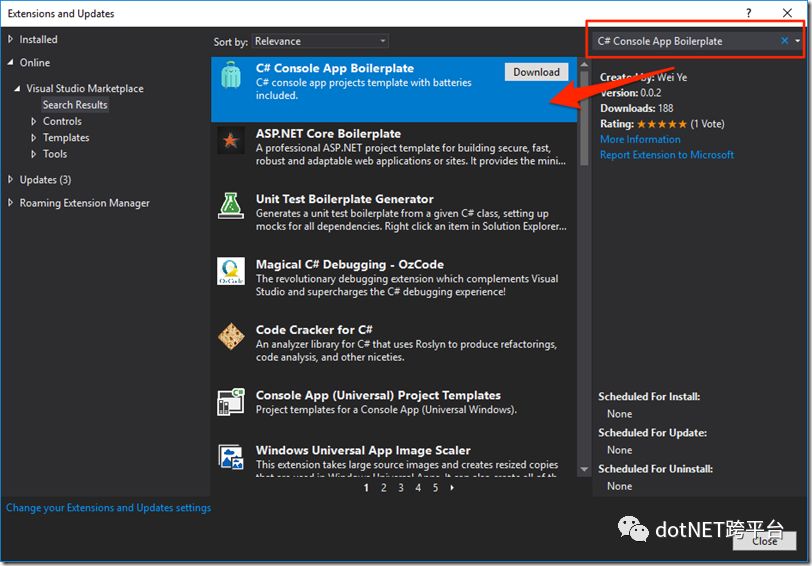Screen dimensions: 812x566
Task: Select Roaming Extension Manager label
Action: (84, 202)
